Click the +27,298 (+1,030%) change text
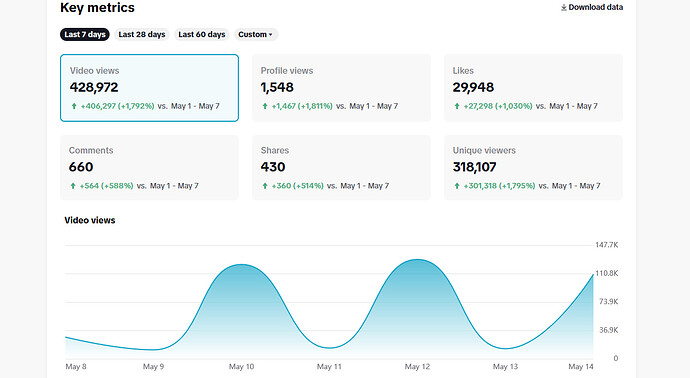 point(498,106)
